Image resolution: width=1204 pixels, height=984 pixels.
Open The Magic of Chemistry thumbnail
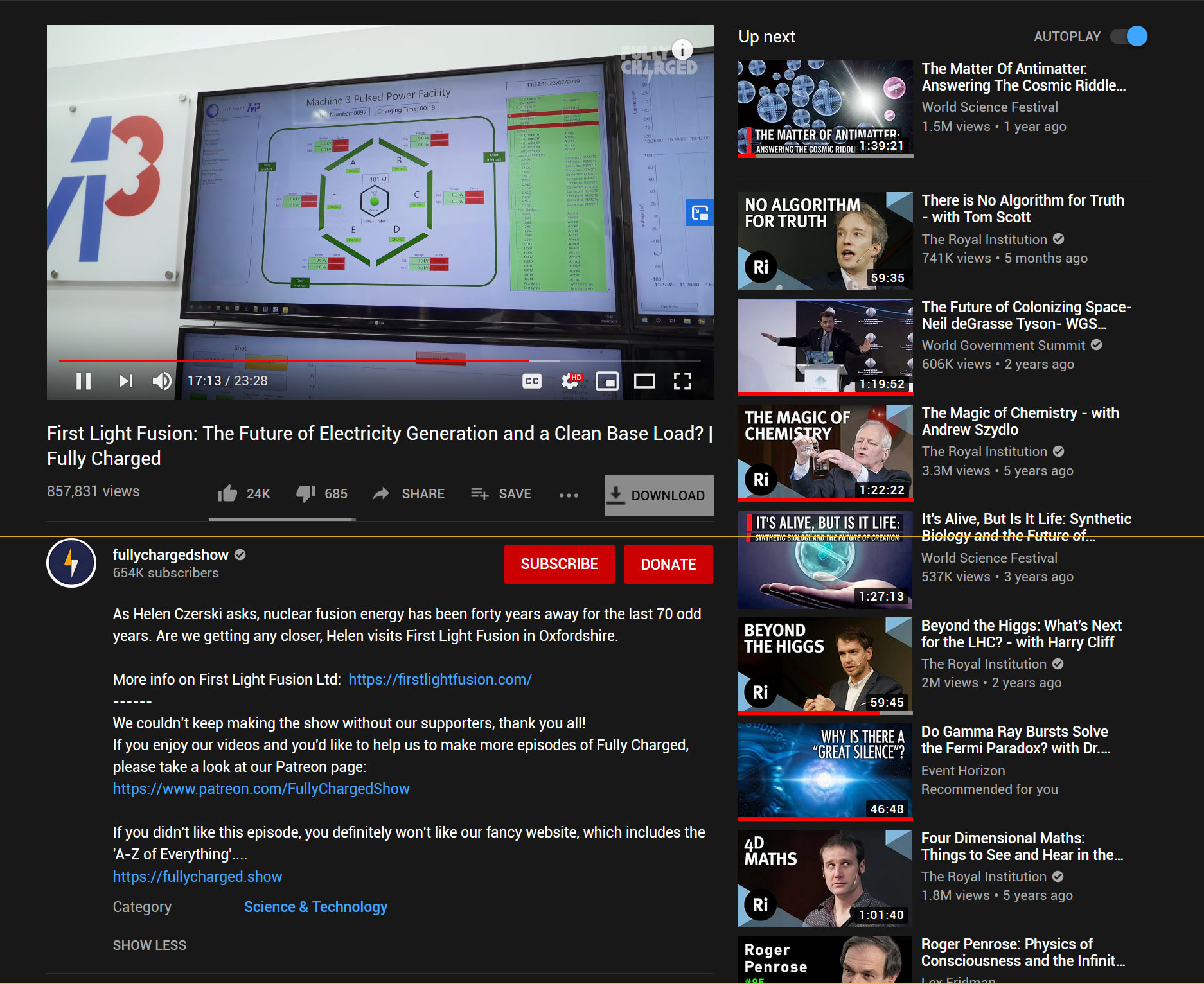(826, 453)
